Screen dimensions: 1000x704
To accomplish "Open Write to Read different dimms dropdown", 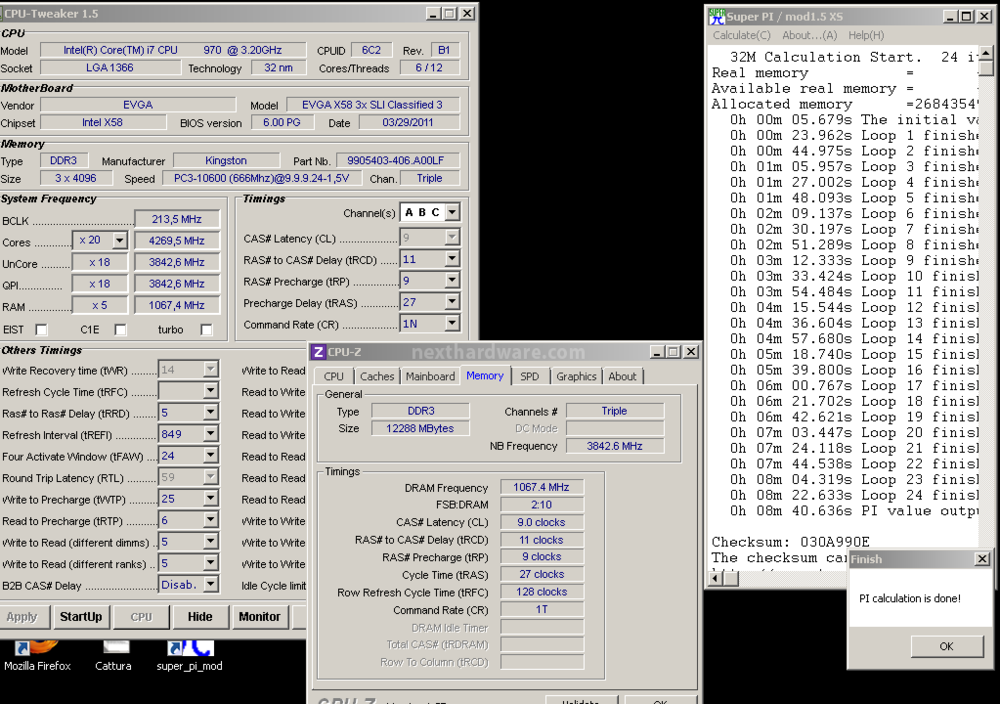I will (210, 542).
